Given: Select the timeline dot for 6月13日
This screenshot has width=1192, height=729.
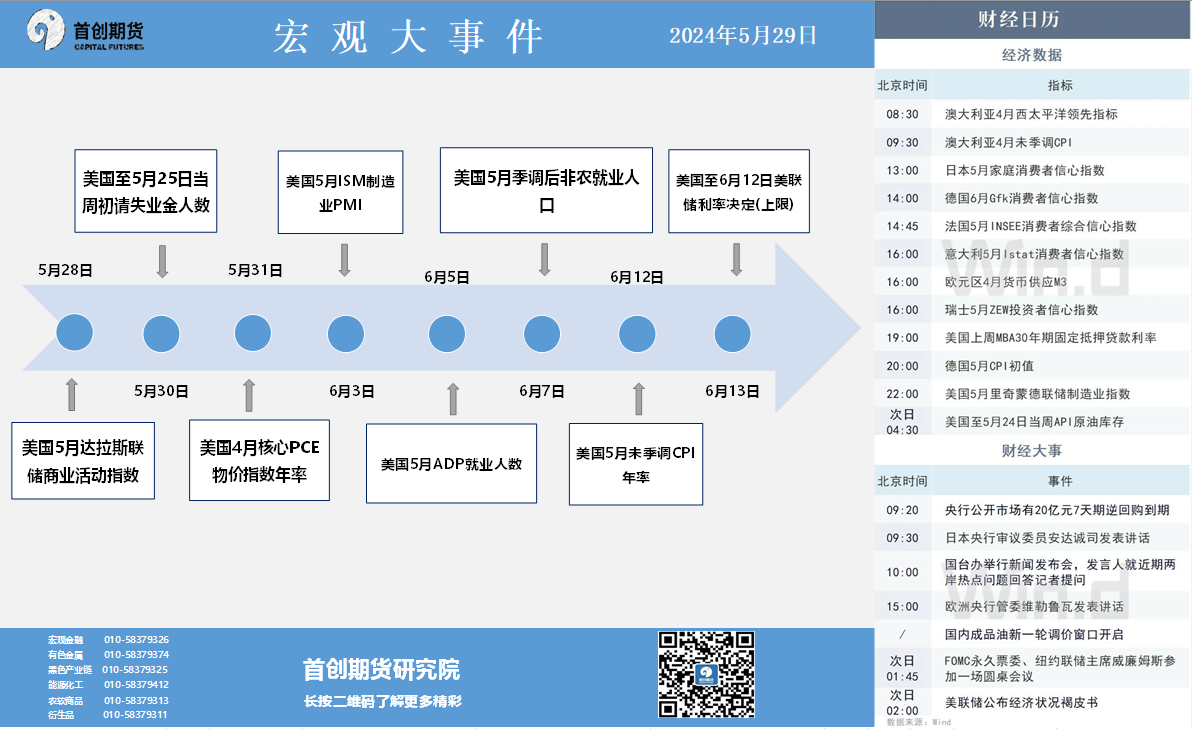Looking at the screenshot, I should coord(733,334).
